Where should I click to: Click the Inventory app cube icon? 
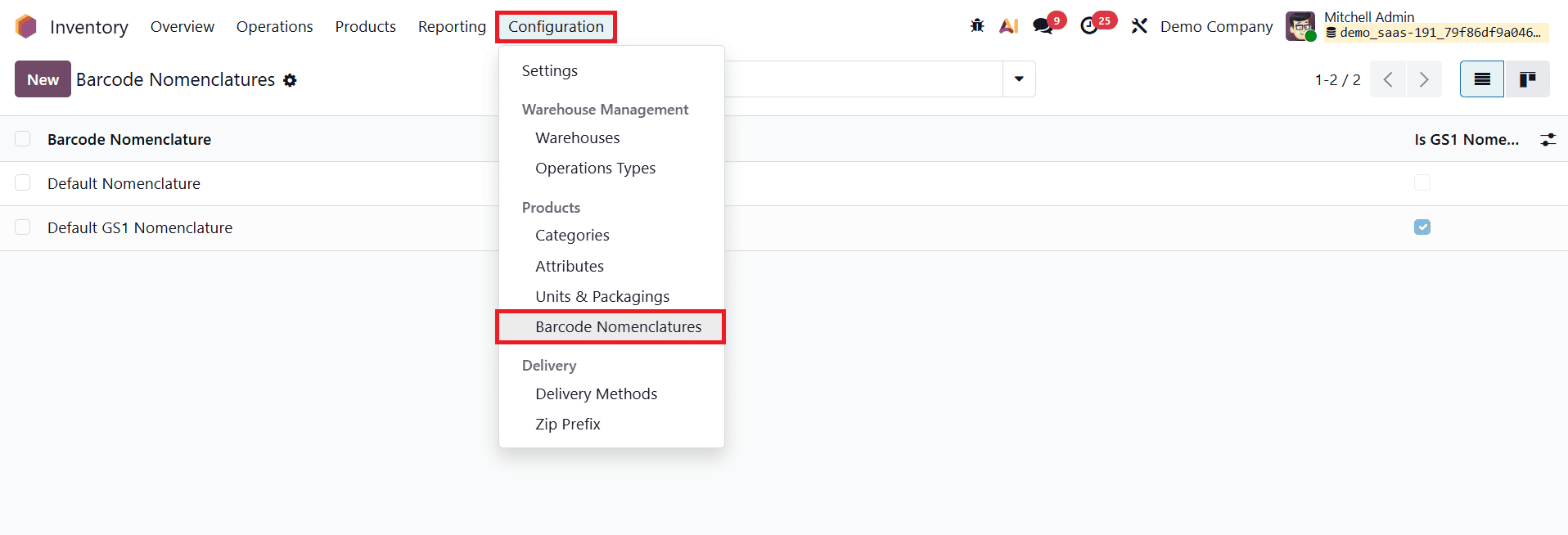tap(25, 25)
